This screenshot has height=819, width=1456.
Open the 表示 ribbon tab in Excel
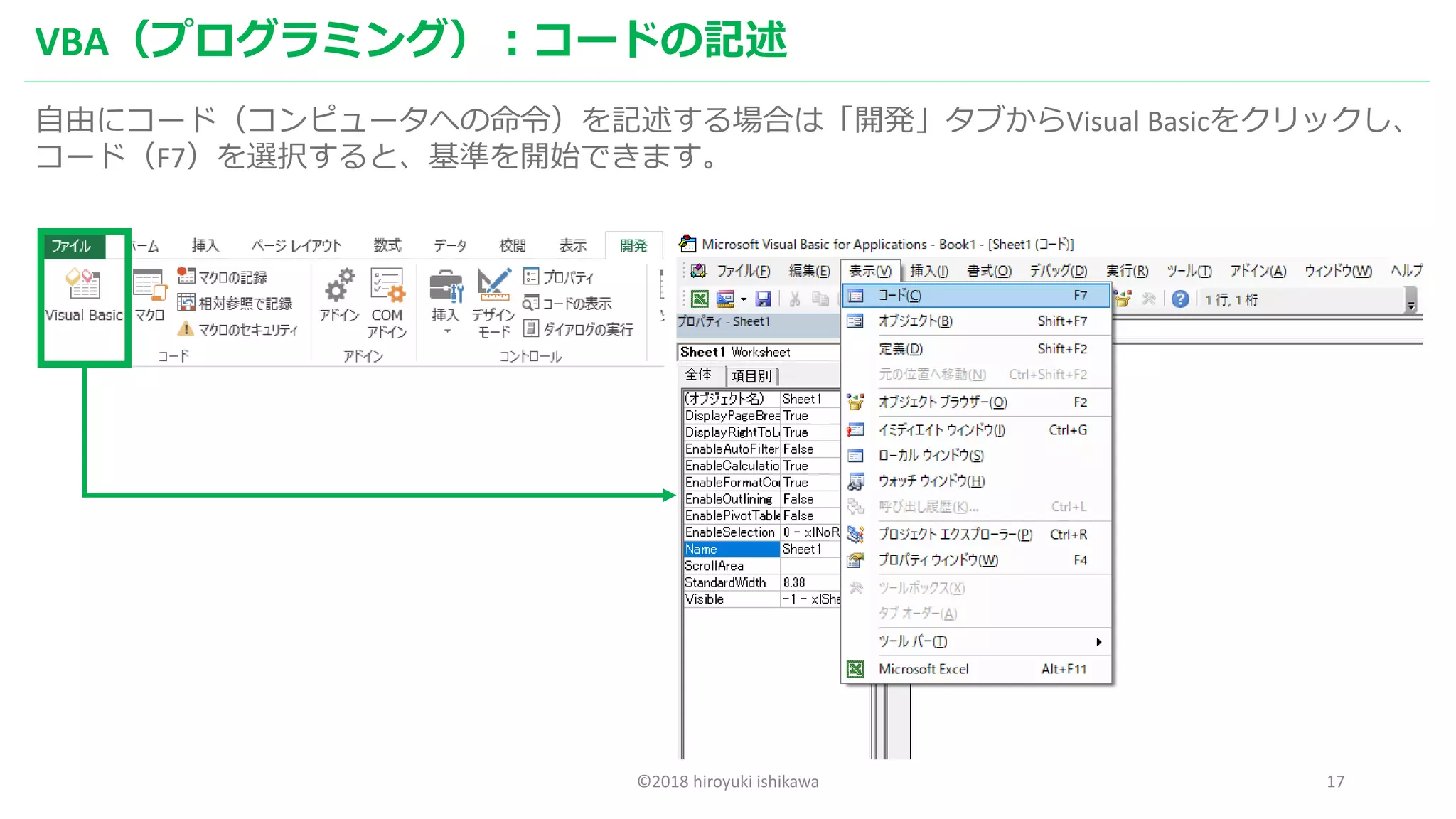pos(573,245)
